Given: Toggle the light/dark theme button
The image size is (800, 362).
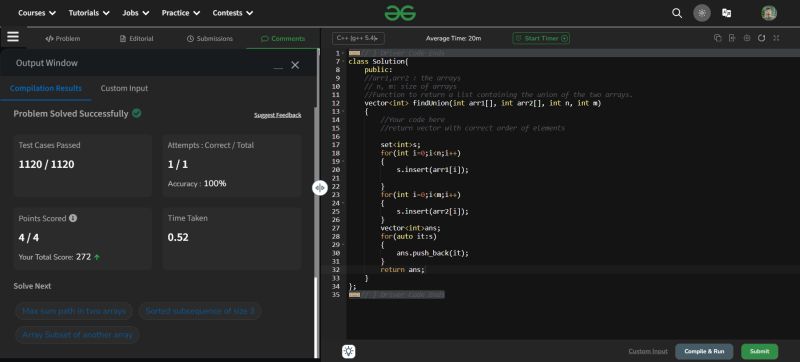Looking at the screenshot, I should click(x=702, y=13).
